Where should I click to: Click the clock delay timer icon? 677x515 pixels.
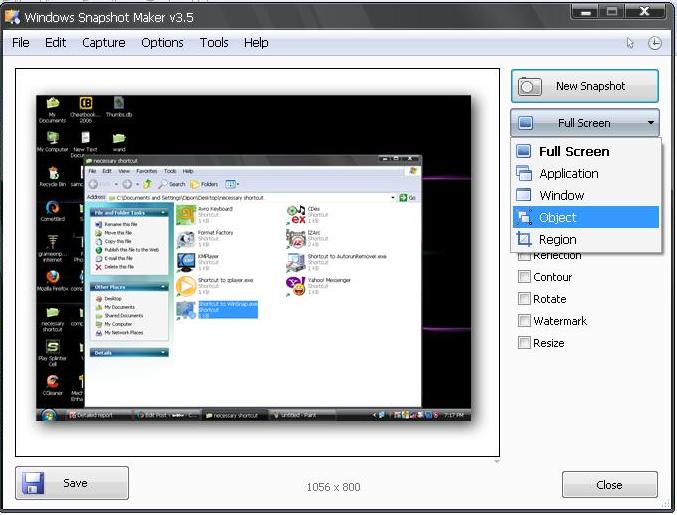tap(655, 43)
